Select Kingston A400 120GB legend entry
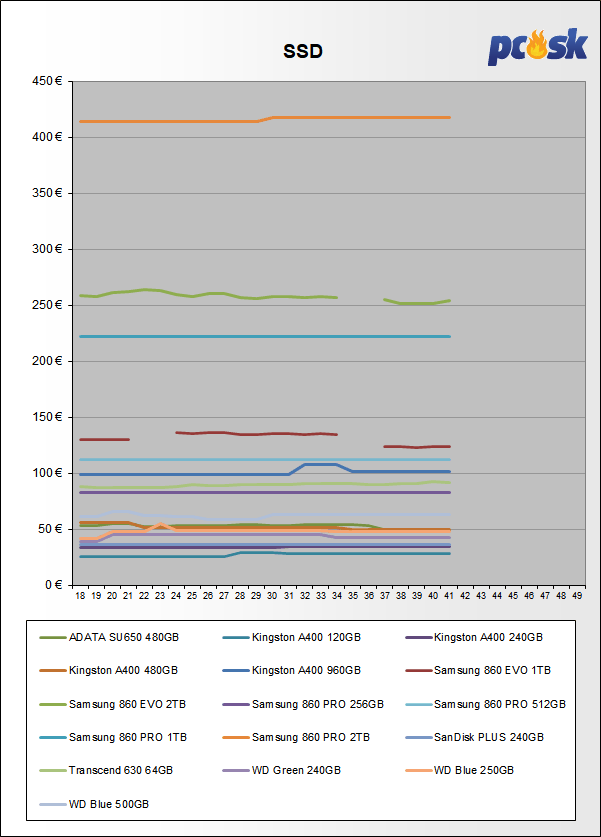This screenshot has height=837, width=601. [291, 637]
